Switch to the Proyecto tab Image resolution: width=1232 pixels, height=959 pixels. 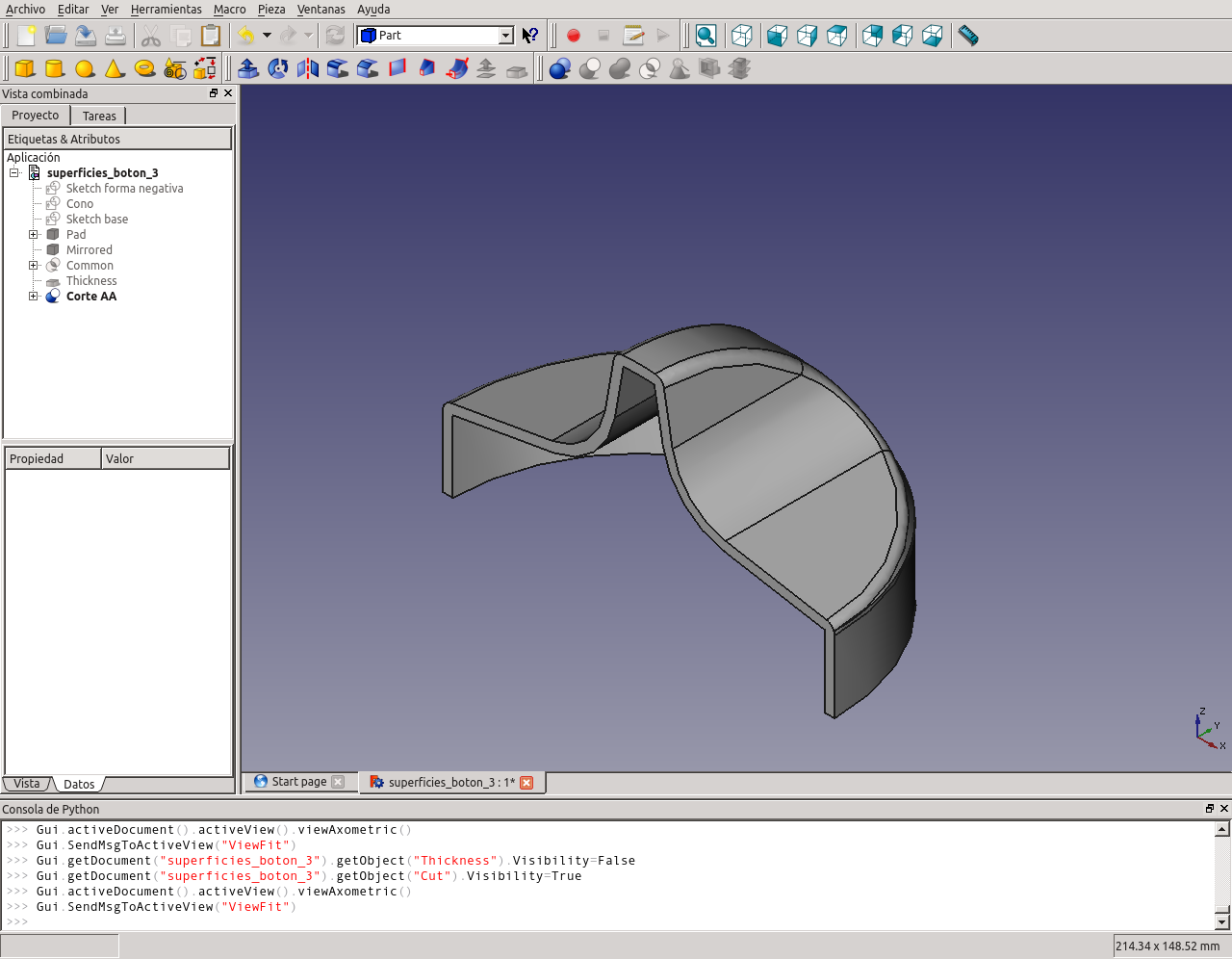pyautogui.click(x=36, y=115)
